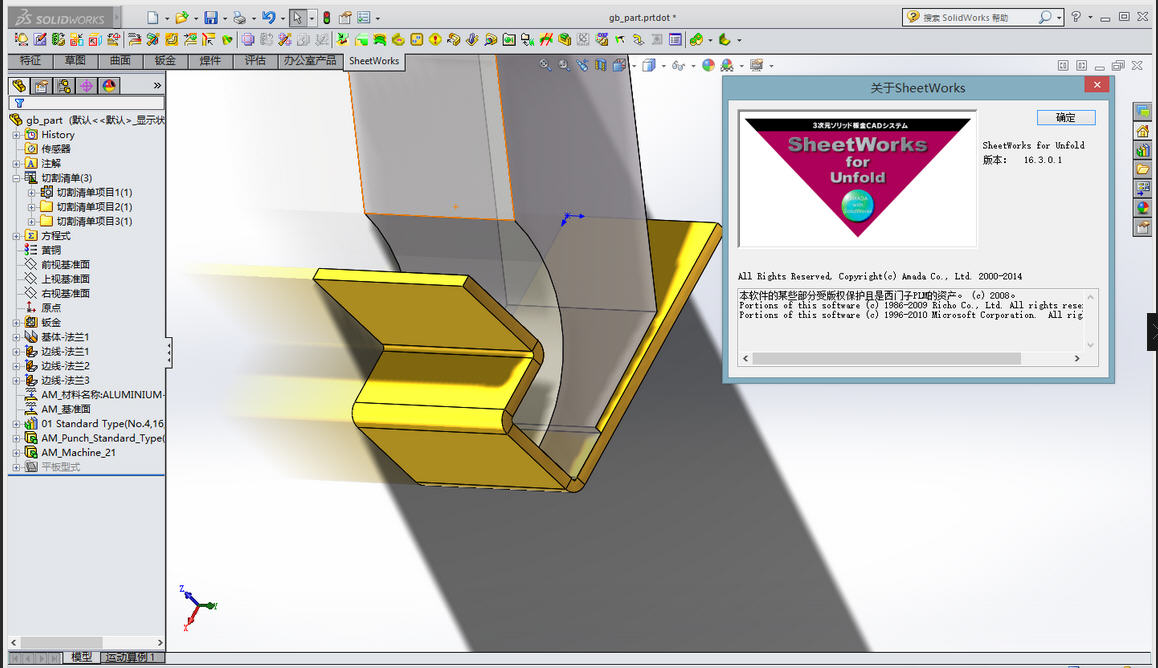Close the 关于SheetWorks dialog
This screenshot has width=1158, height=668.
pyautogui.click(x=1097, y=85)
